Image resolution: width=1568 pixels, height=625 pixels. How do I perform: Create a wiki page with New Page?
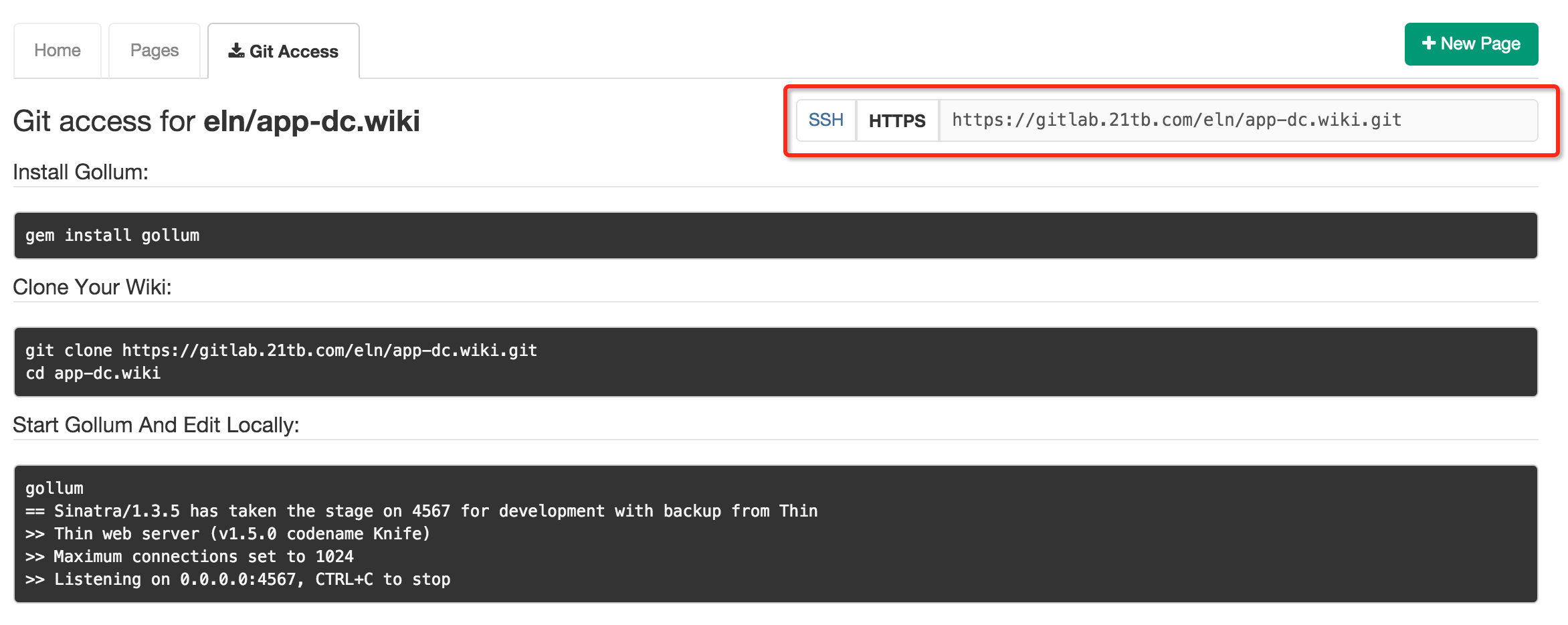(x=1471, y=44)
